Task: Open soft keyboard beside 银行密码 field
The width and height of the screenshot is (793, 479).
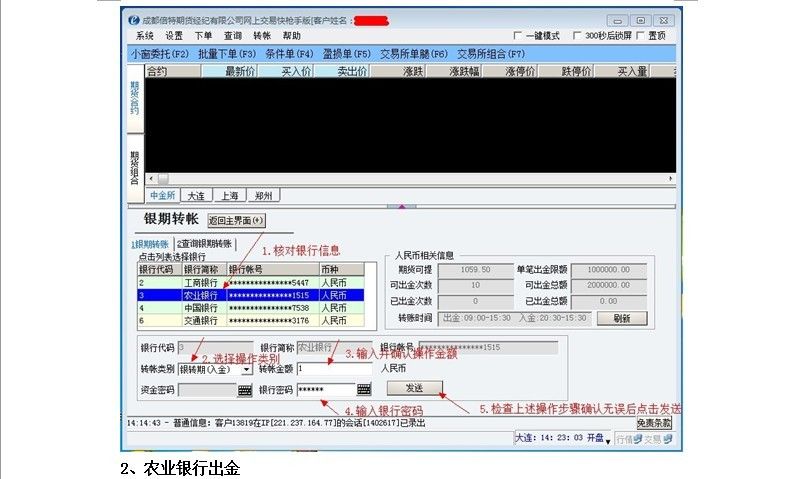Action: point(363,390)
